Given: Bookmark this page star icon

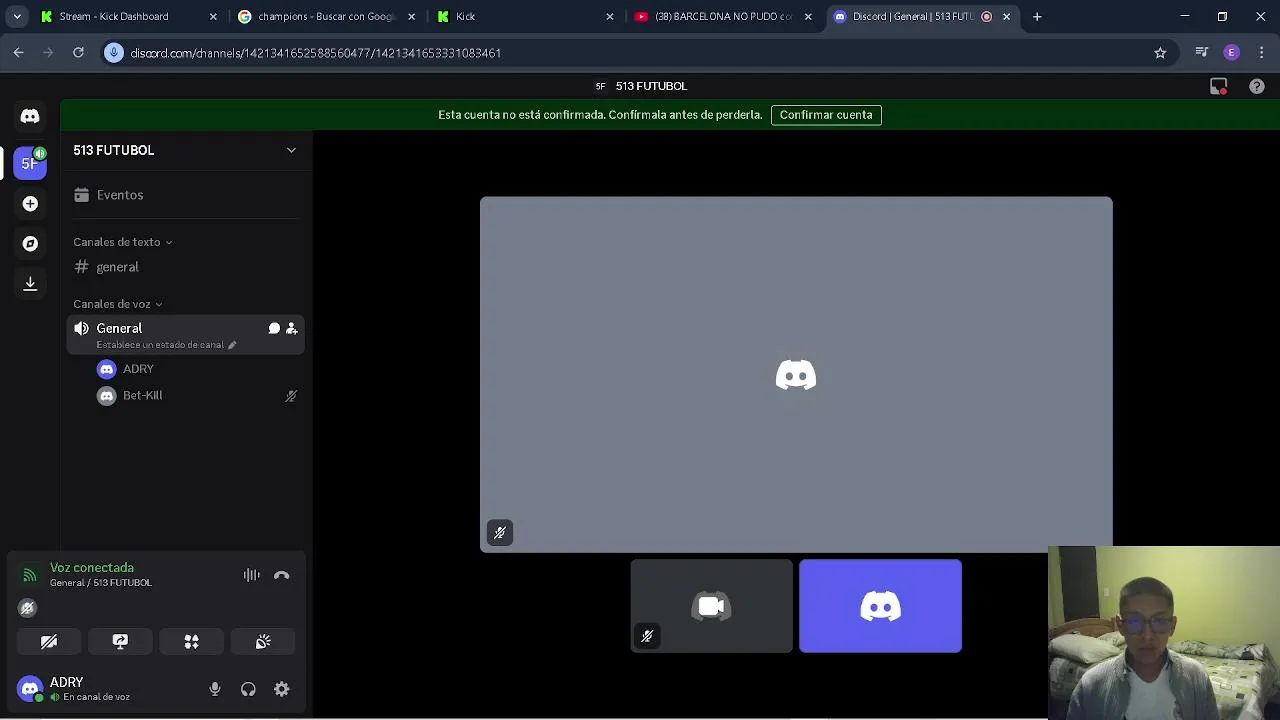Looking at the screenshot, I should (1160, 53).
